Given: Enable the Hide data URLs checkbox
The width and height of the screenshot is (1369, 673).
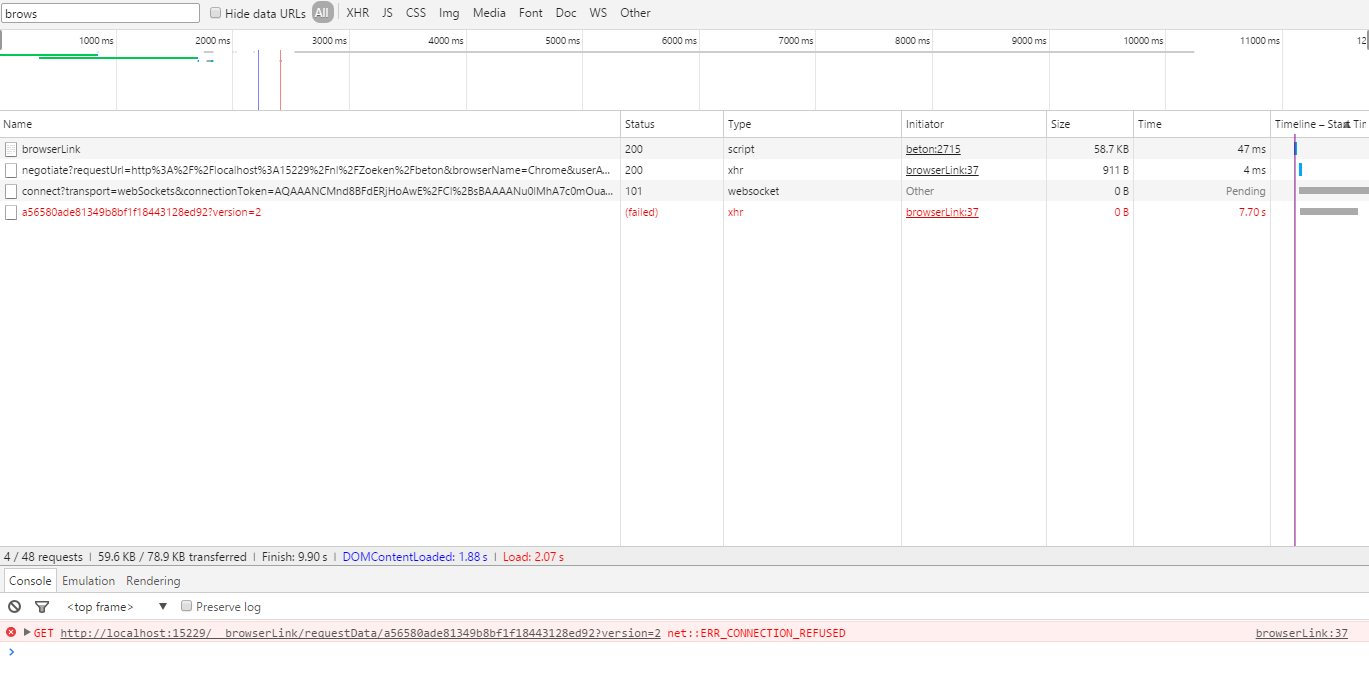Looking at the screenshot, I should 216,12.
